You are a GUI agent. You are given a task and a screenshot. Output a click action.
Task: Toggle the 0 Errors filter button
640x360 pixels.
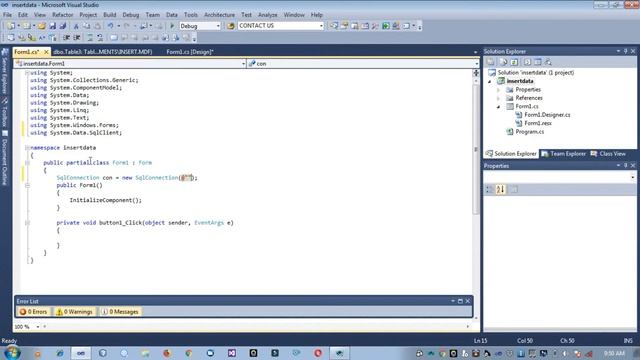point(33,312)
